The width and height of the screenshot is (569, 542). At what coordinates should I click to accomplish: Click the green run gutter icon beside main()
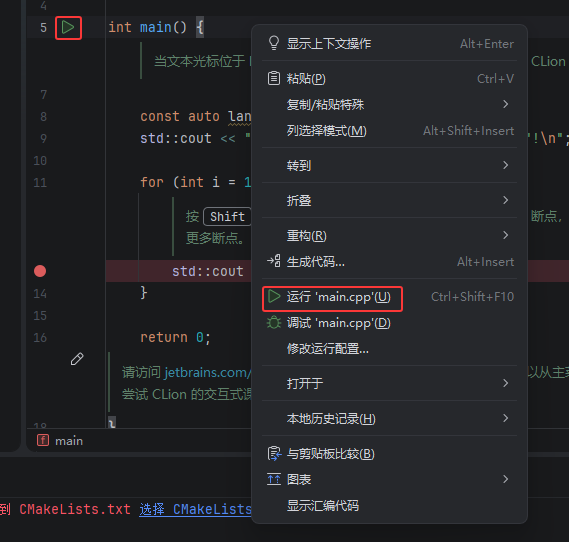68,28
